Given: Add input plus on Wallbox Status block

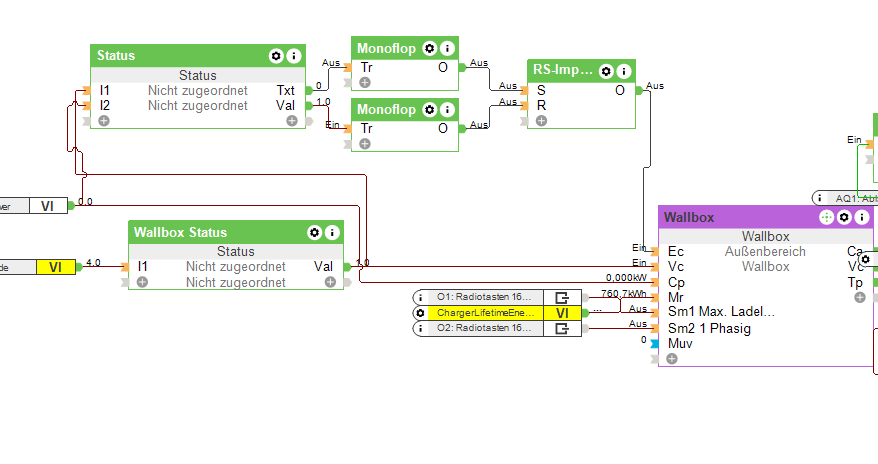Looking at the screenshot, I should [x=142, y=282].
